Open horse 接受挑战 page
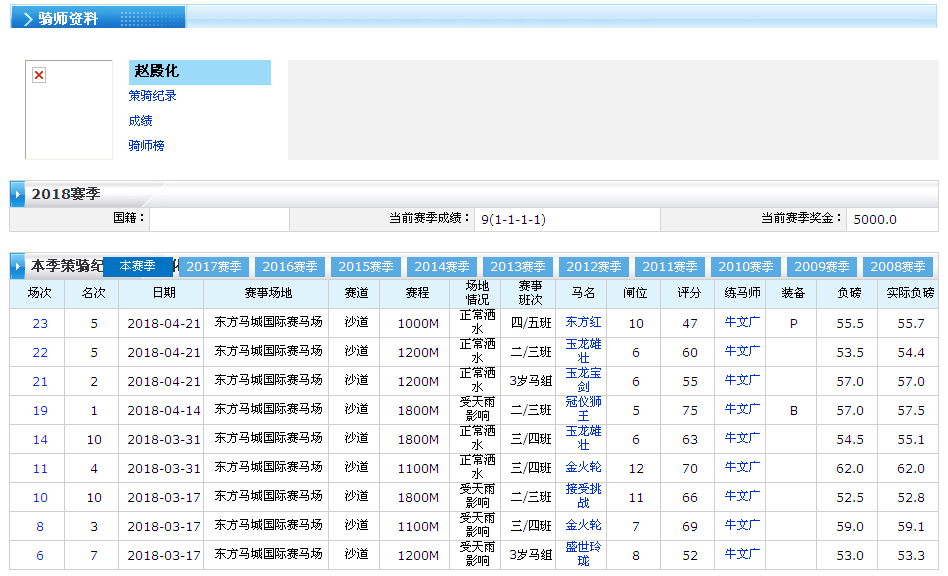Viewport: 948px width, 576px height. coord(583,496)
